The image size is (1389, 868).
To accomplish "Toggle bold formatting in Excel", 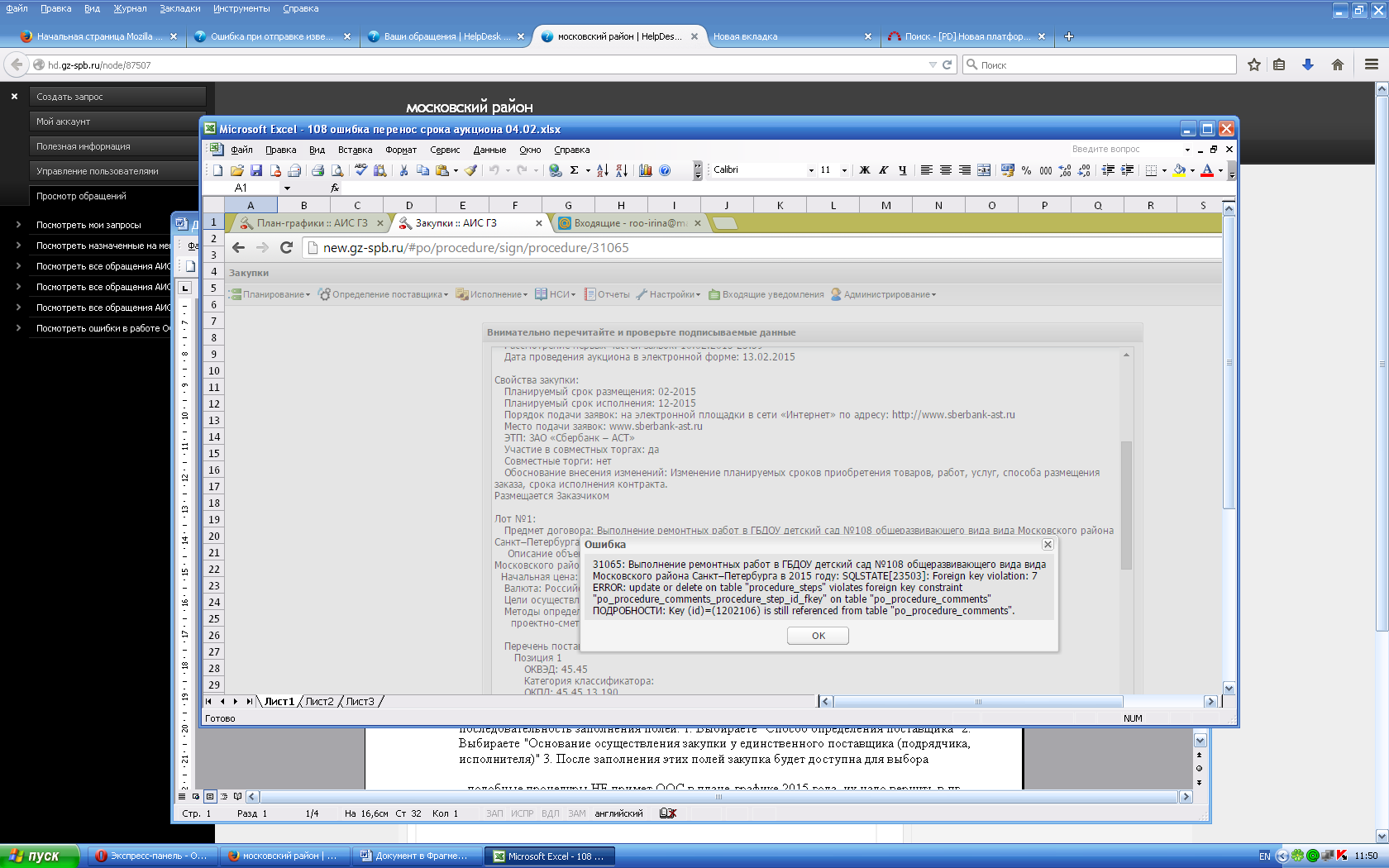I will pos(865,170).
